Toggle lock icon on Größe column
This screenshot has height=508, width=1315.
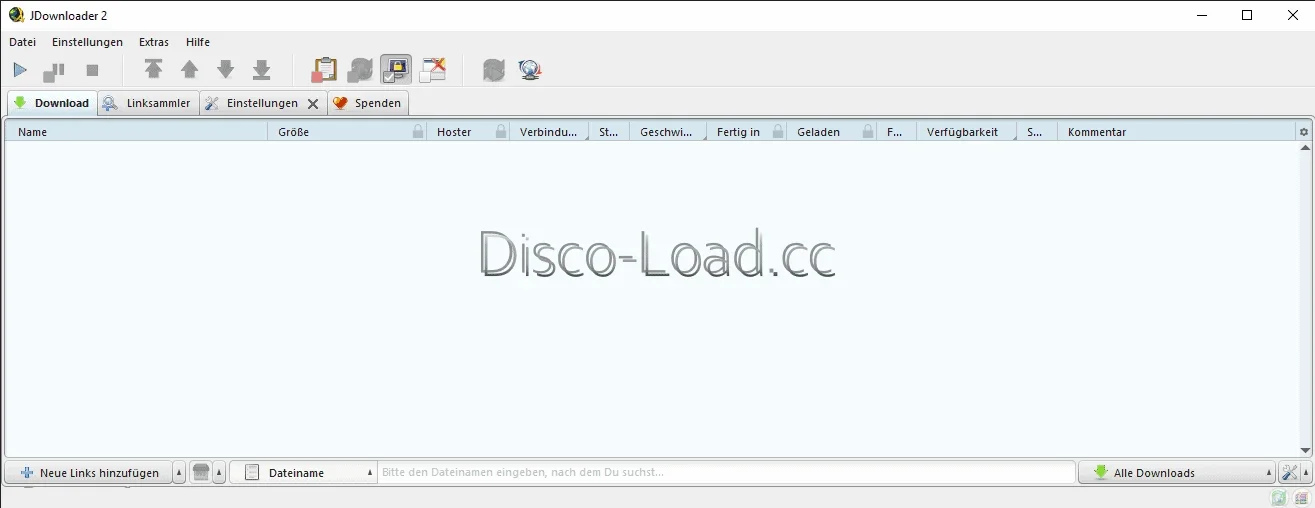coord(418,132)
